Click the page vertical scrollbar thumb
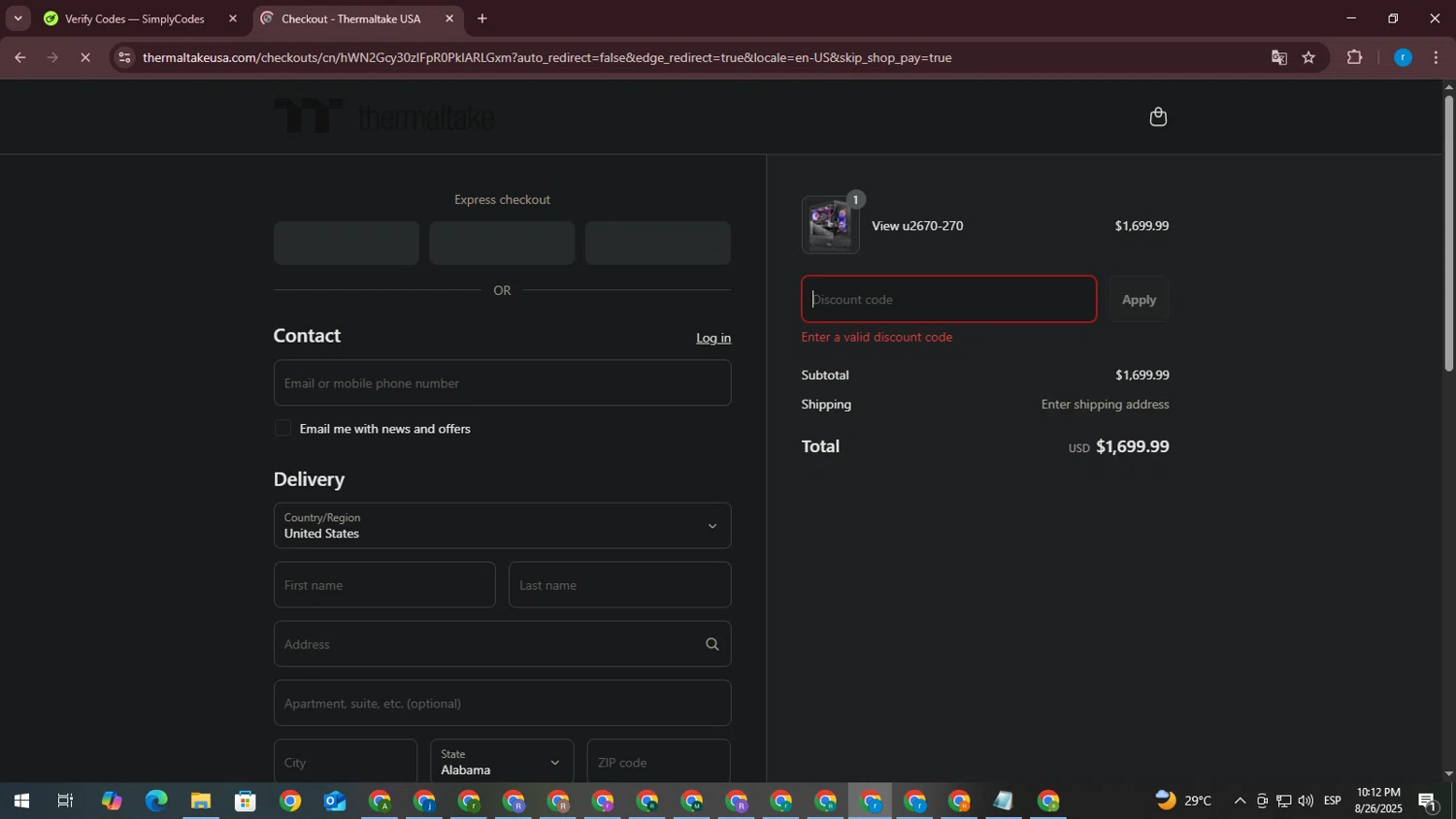The image size is (1456, 819). (x=1448, y=233)
